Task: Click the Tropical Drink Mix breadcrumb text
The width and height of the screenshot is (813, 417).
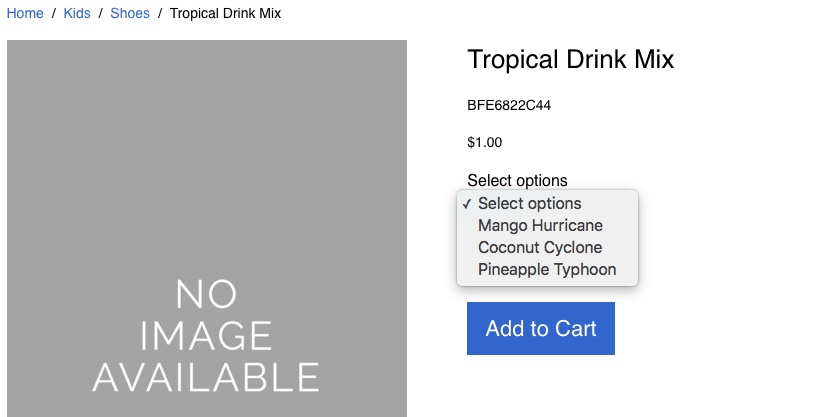Action: click(x=226, y=13)
